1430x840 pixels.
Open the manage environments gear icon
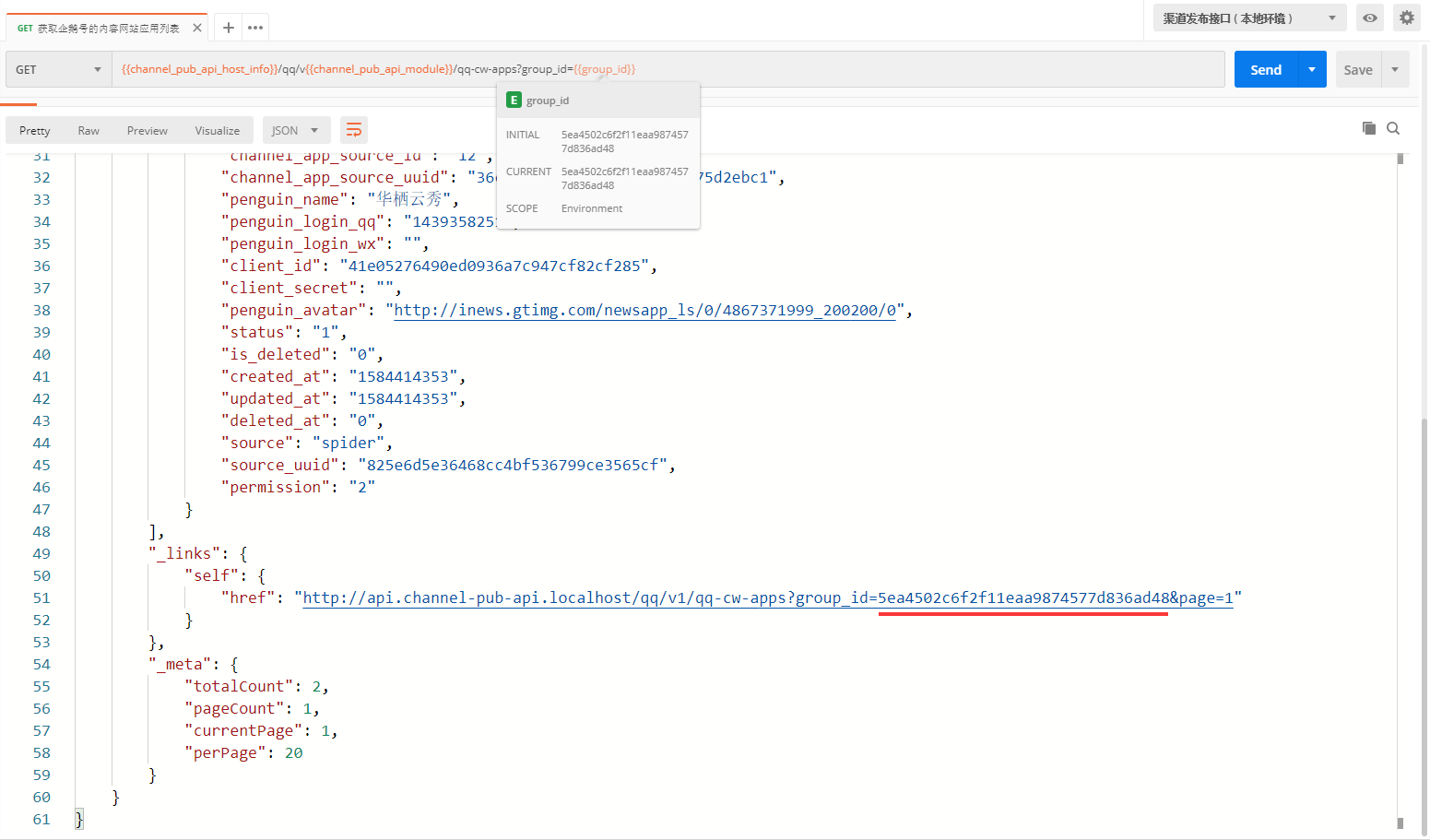coord(1406,18)
